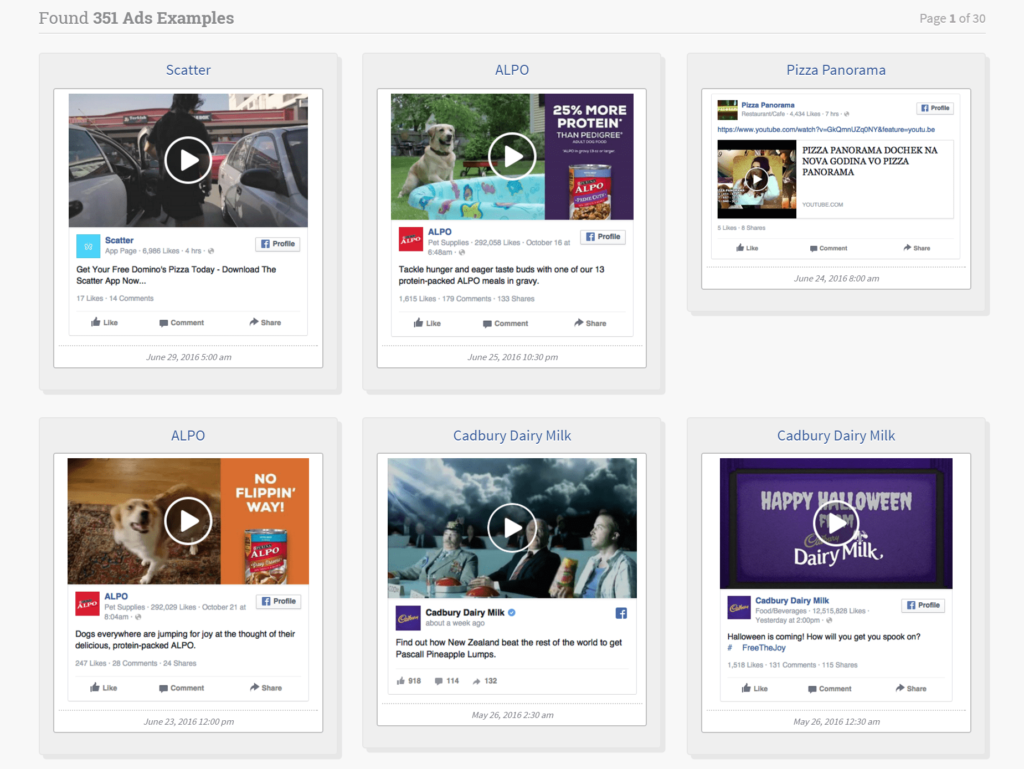
Task: Play the Pizza Panorama YouTube video thumbnail
Action: point(757,179)
